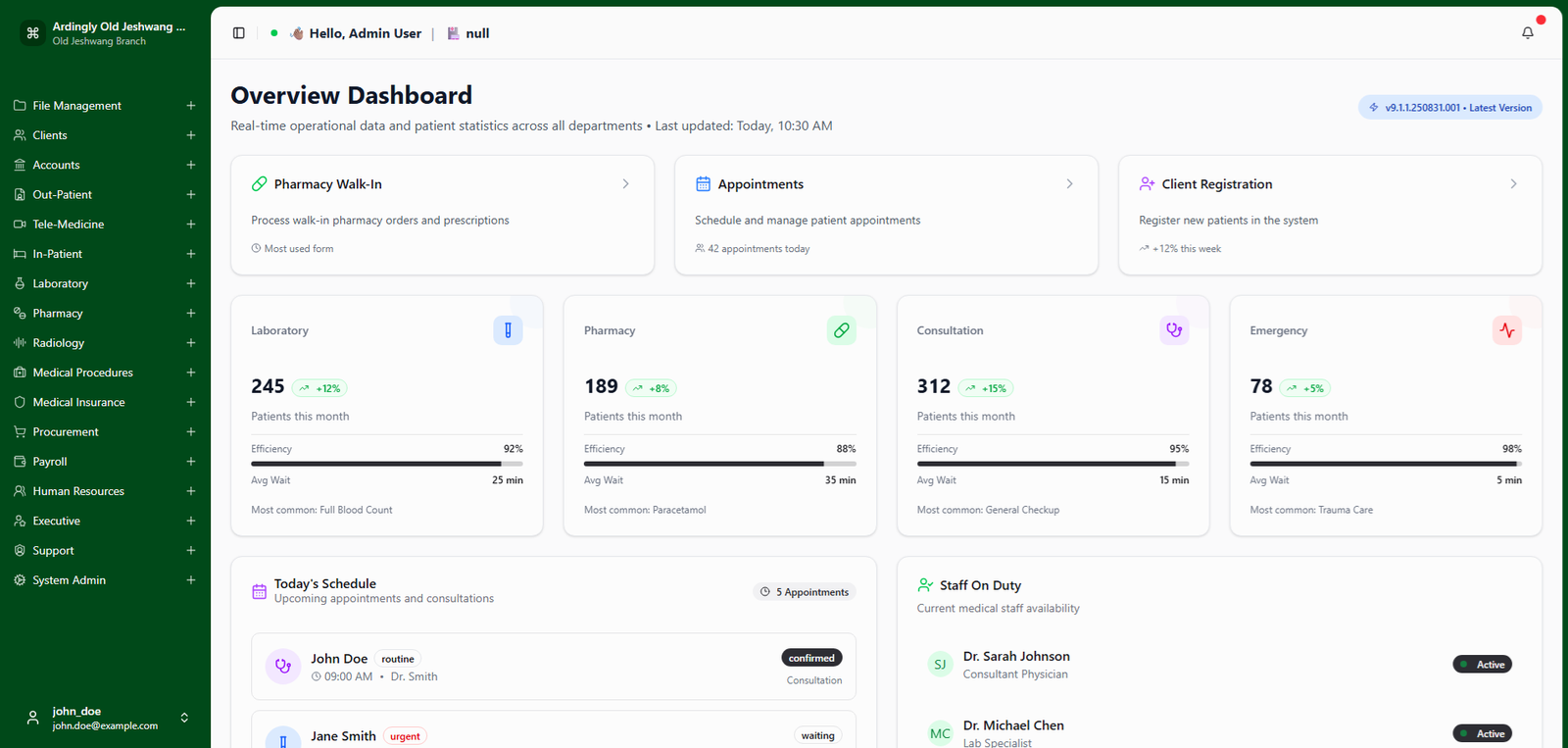Click the '42 appointments today' text
This screenshot has height=748, width=1568.
click(759, 249)
